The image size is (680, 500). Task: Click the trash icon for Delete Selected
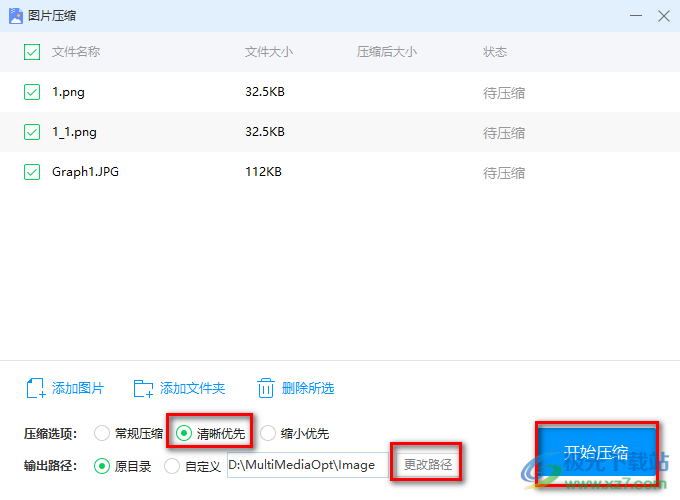point(265,388)
